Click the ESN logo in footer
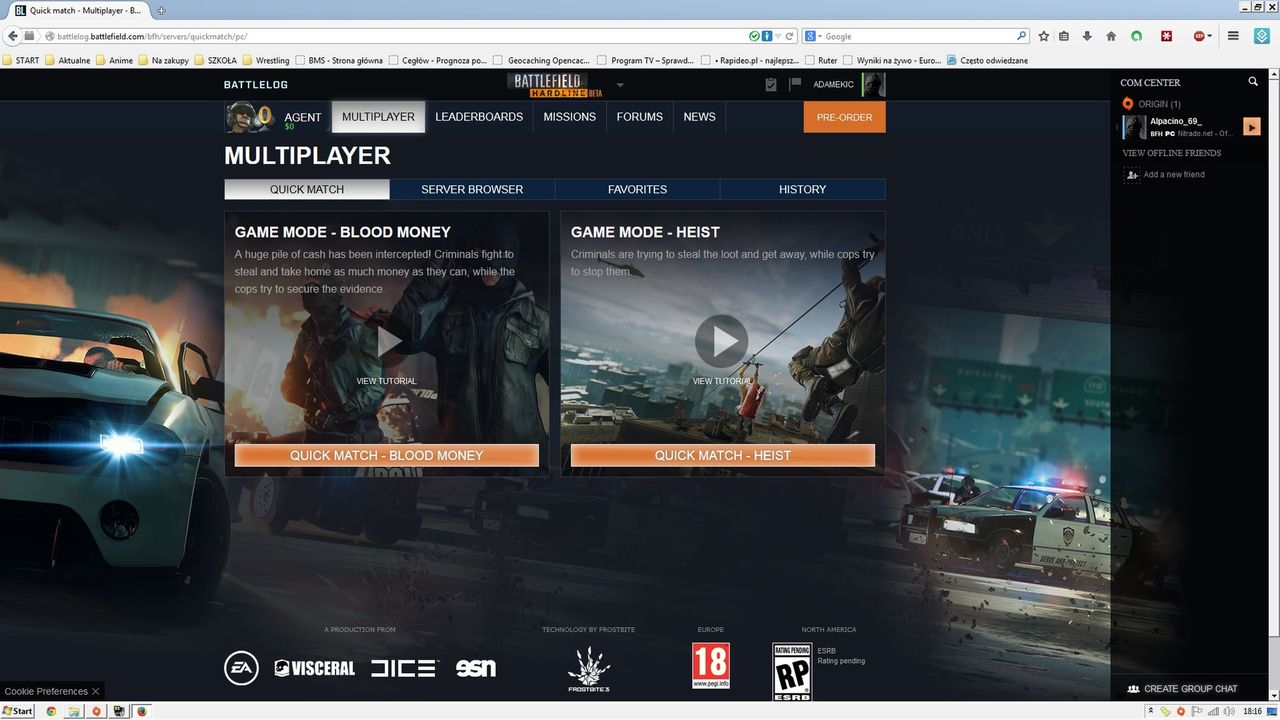The width and height of the screenshot is (1280, 720). [476, 668]
